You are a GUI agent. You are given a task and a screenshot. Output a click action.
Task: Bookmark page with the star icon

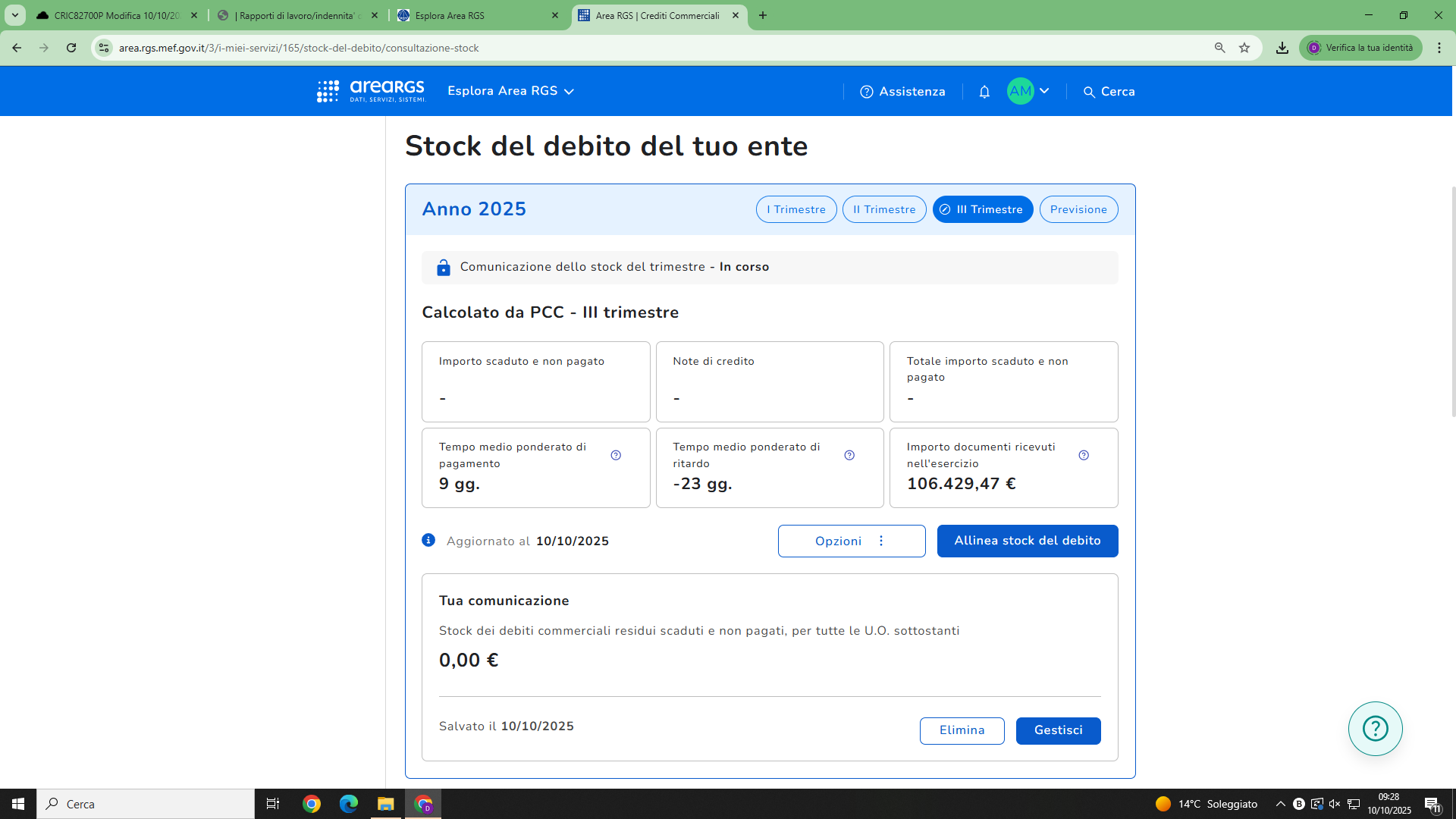(x=1244, y=48)
